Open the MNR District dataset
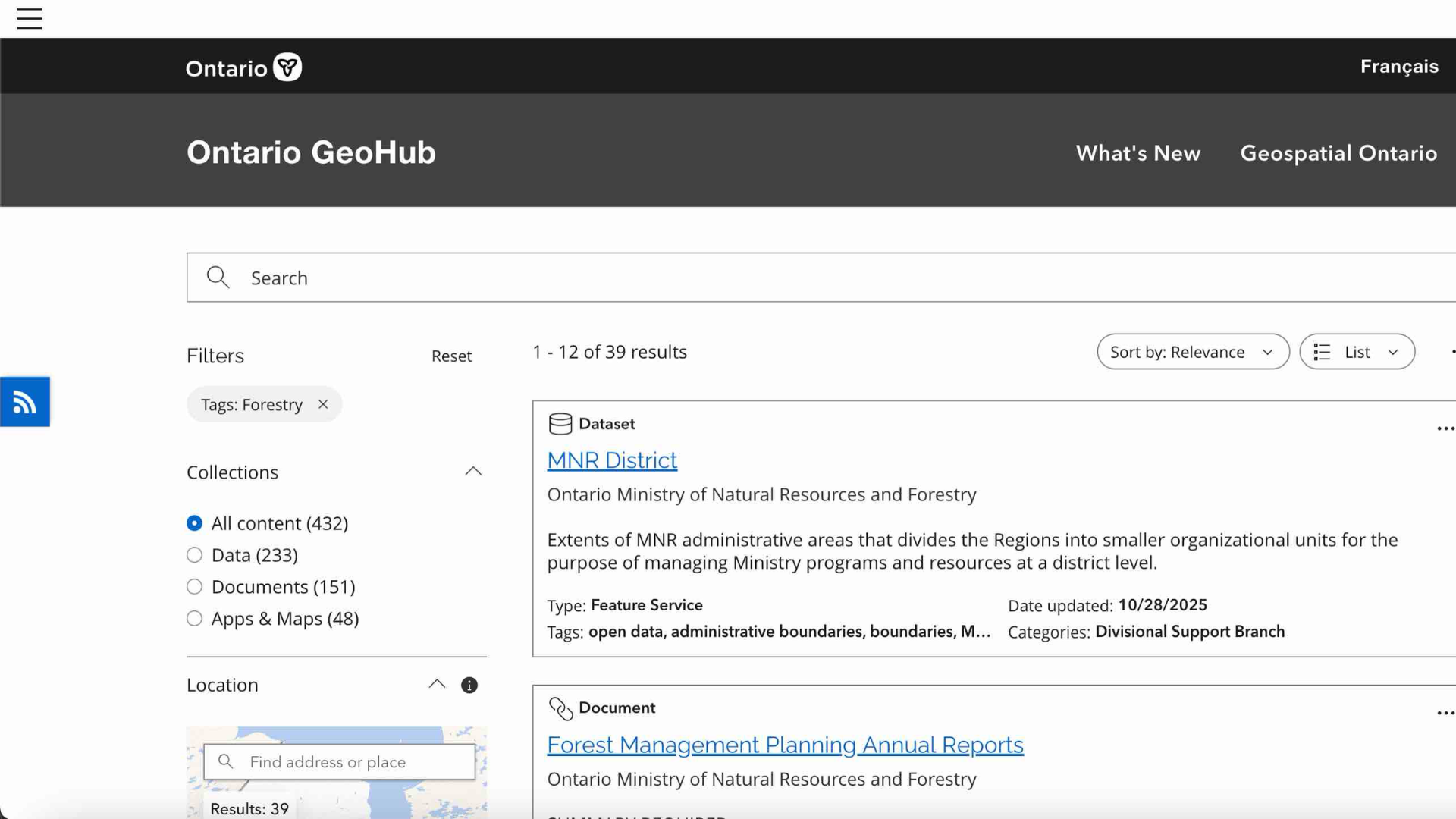 click(x=612, y=460)
